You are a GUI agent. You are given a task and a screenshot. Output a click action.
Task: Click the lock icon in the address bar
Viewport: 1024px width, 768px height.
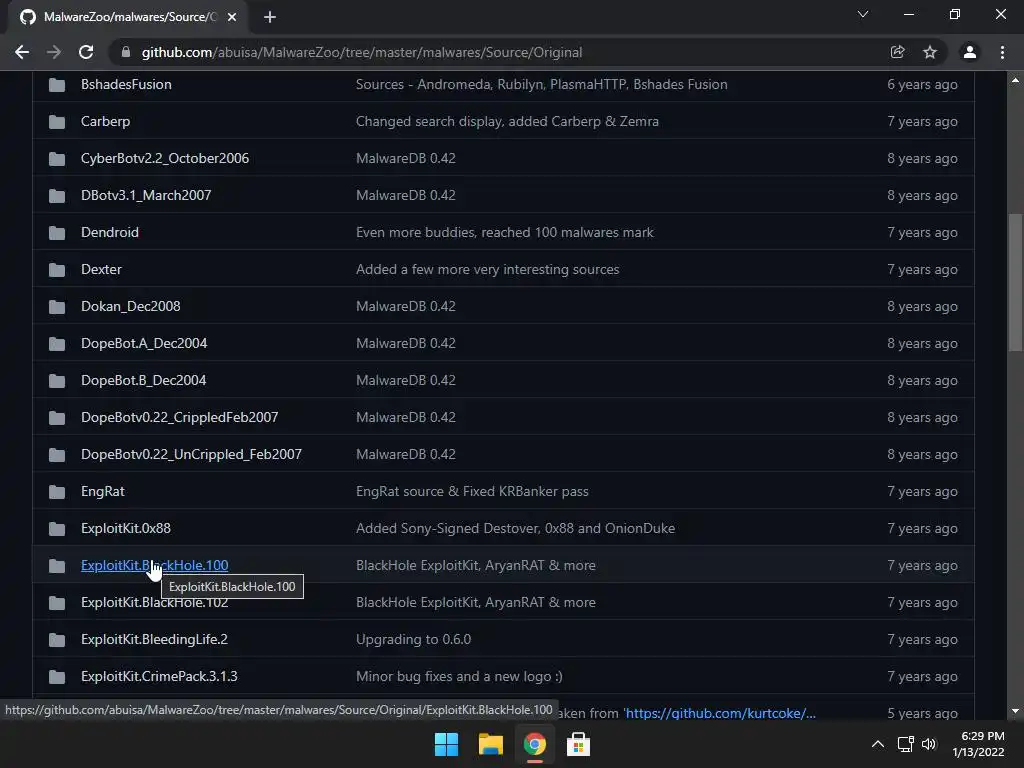[126, 52]
